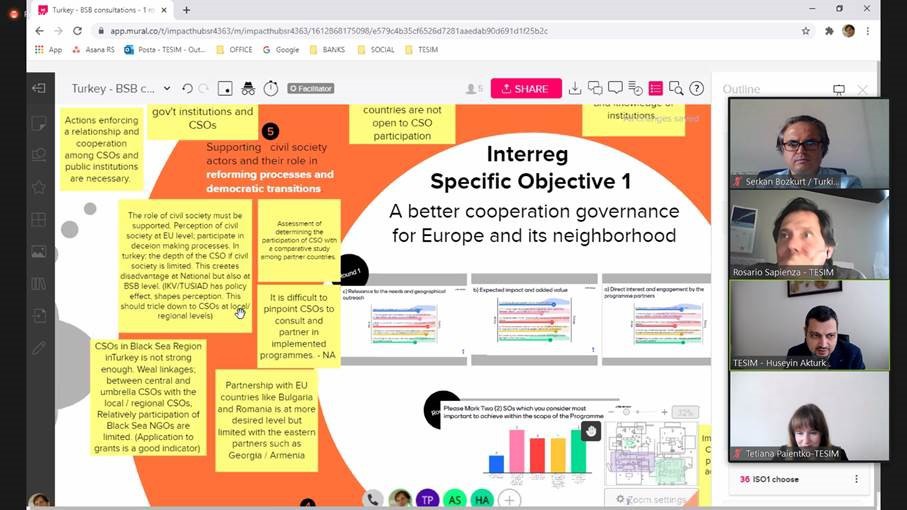Image resolution: width=907 pixels, height=510 pixels.
Task: Toggle the Facilitator badge
Action: pos(310,88)
